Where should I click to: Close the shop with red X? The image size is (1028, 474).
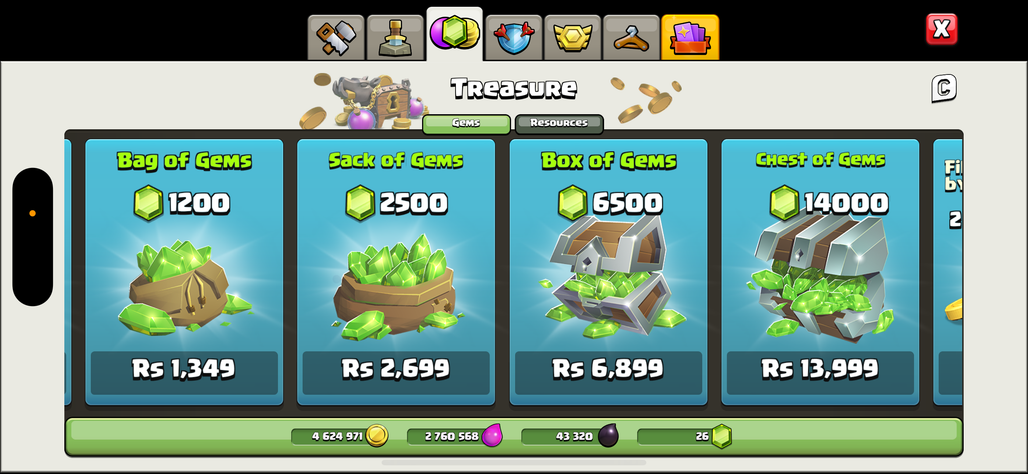point(941,29)
